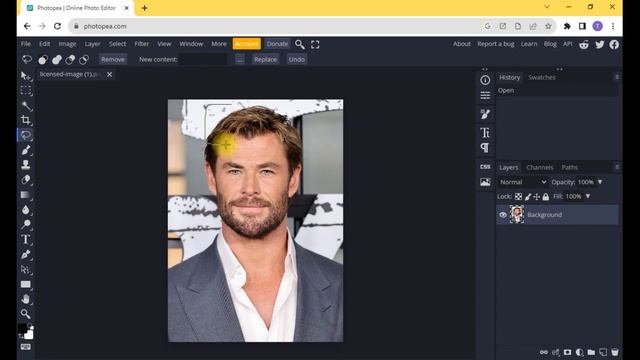Delete layer with trash icon

615,352
